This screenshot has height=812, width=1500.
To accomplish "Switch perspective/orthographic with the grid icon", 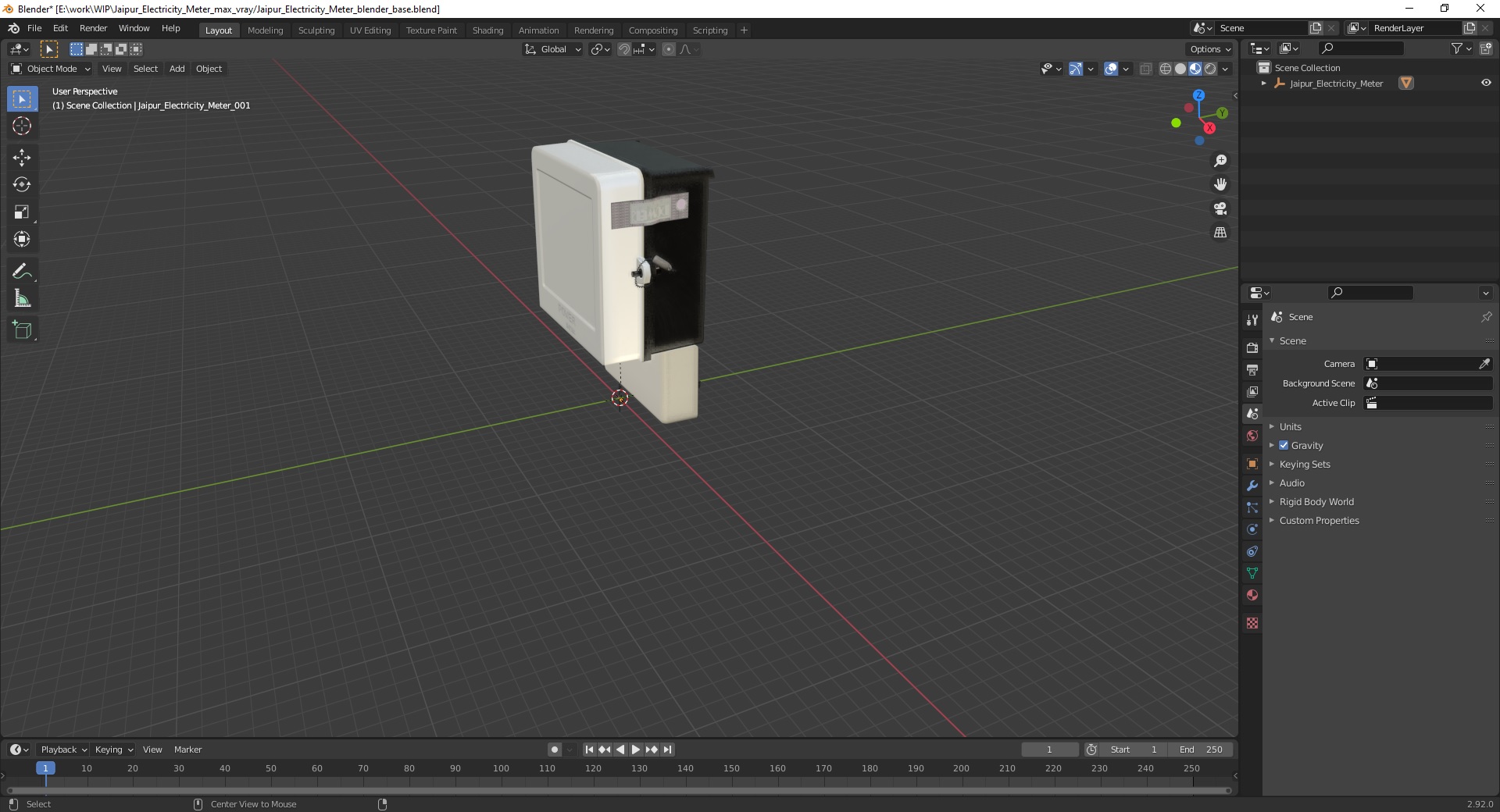I will (1220, 233).
